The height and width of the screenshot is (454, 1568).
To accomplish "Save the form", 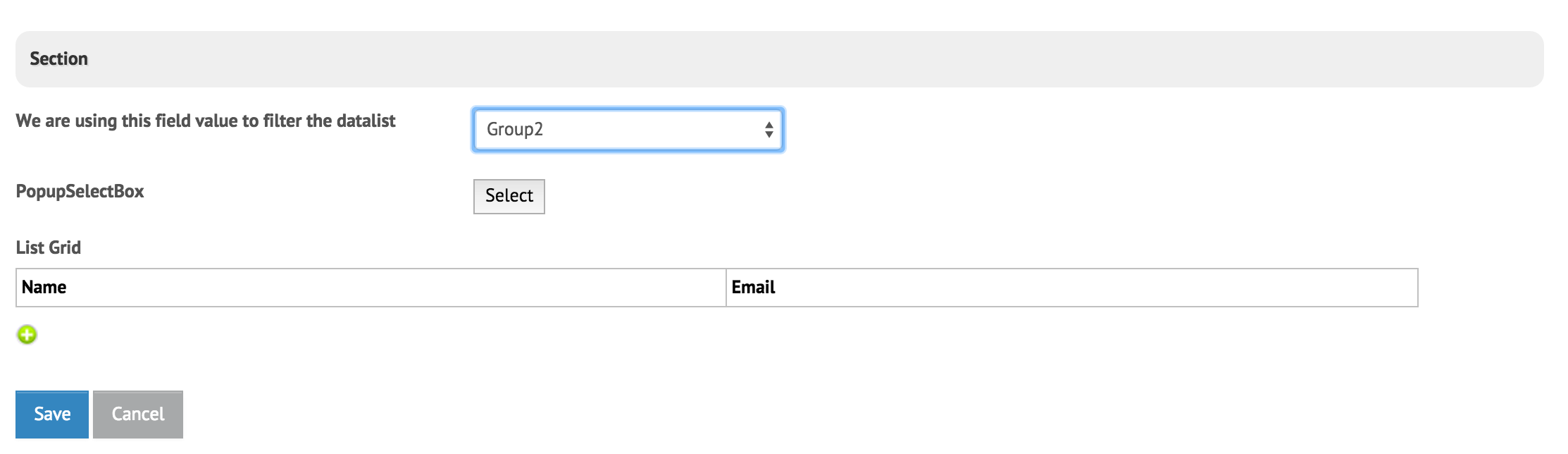I will tap(52, 415).
